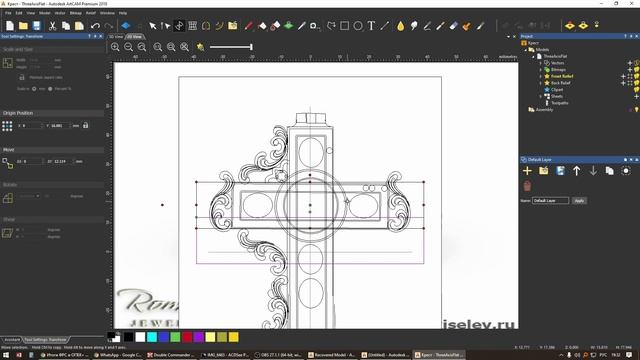Delete the layer using the trash icon
640x360 pixels.
pyautogui.click(x=527, y=186)
